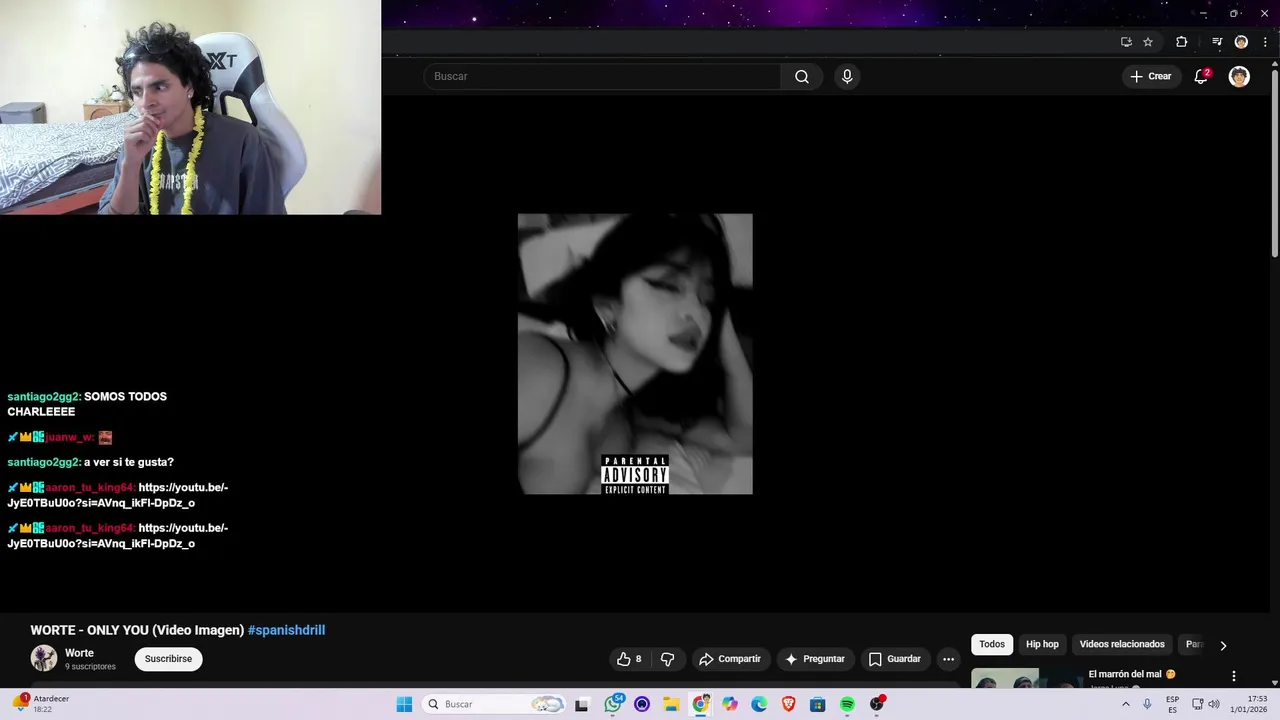Like the video with thumbs up

click(x=629, y=659)
